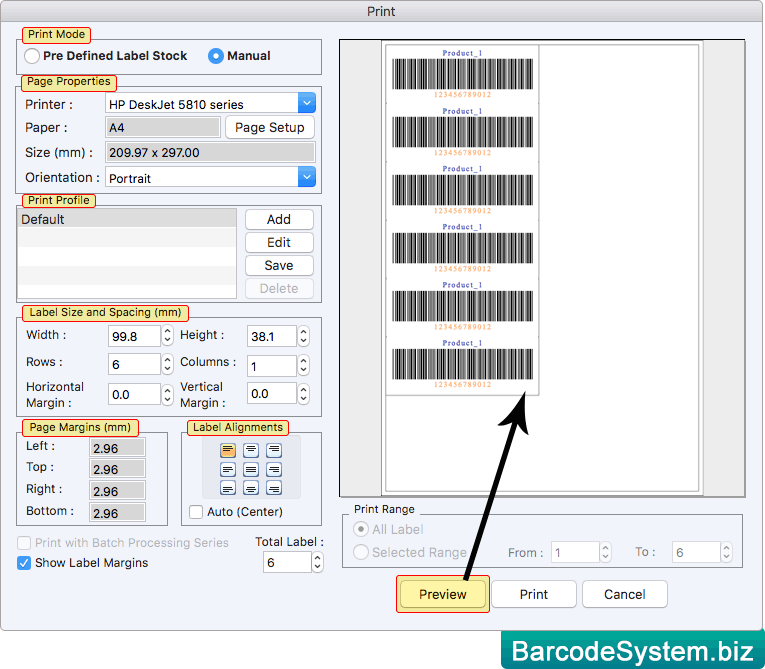The width and height of the screenshot is (765, 669).
Task: Adjust label Height stepper
Action: pyautogui.click(x=304, y=336)
